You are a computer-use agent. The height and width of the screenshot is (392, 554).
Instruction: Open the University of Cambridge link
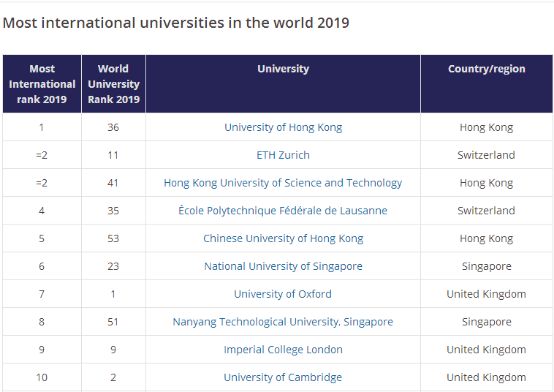pyautogui.click(x=283, y=378)
